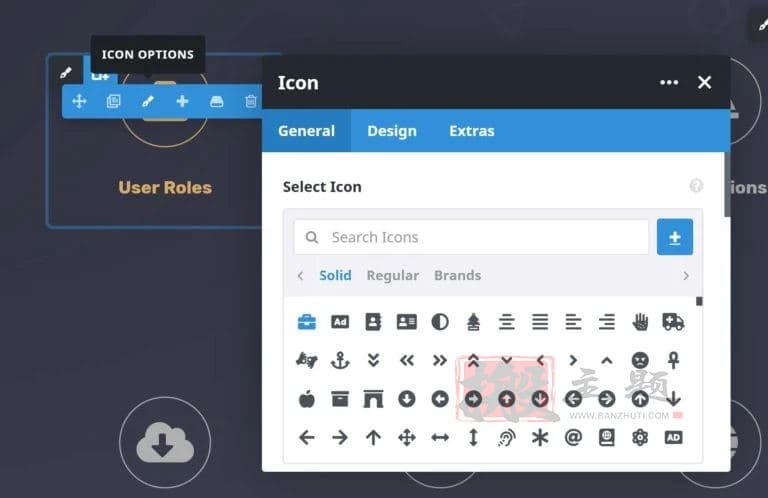768x498 pixels.
Task: Select the apple icon
Action: 307,399
